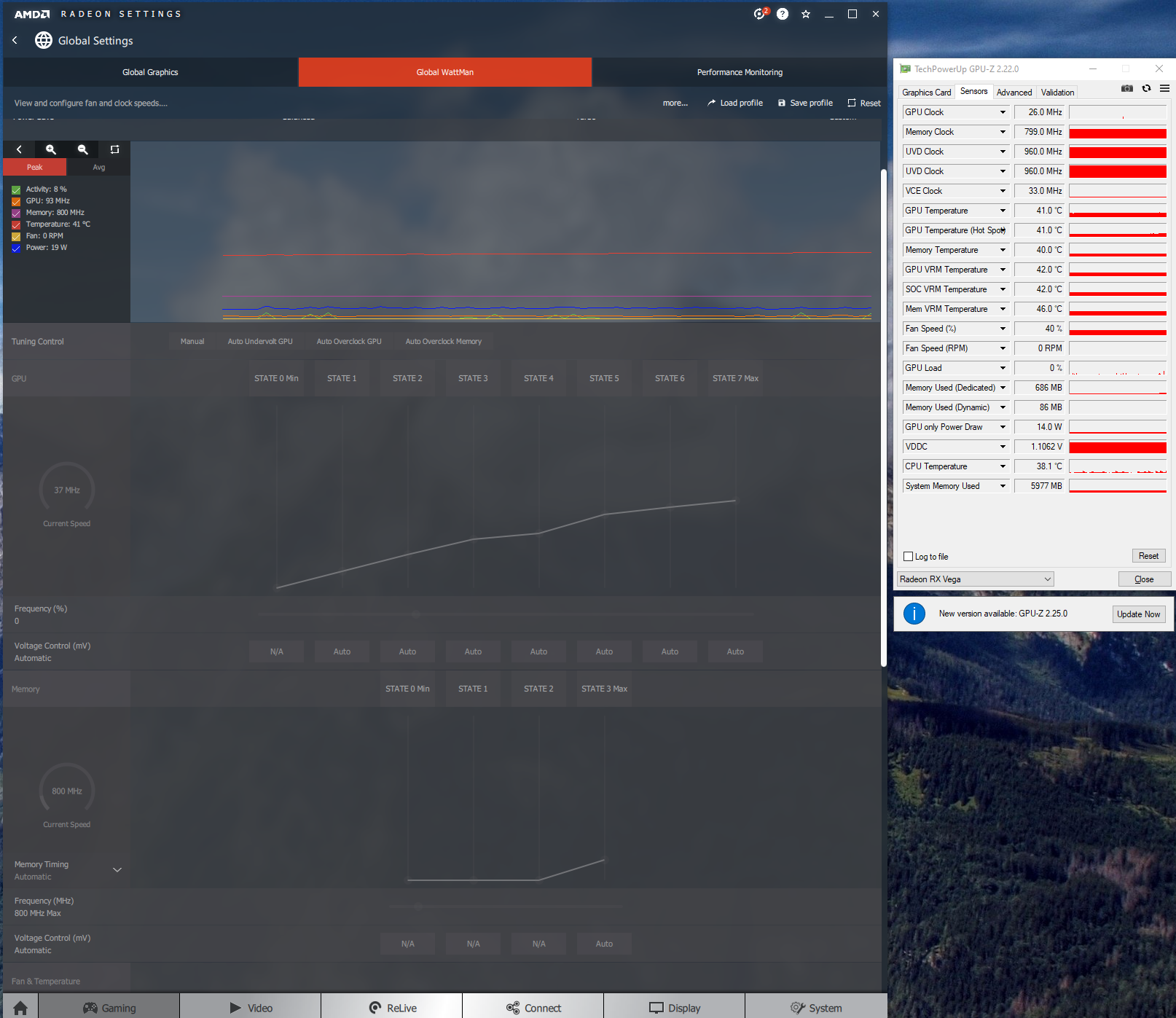The width and height of the screenshot is (1176, 1018).
Task: Select Auto Undervolt GPU
Action: click(260, 341)
